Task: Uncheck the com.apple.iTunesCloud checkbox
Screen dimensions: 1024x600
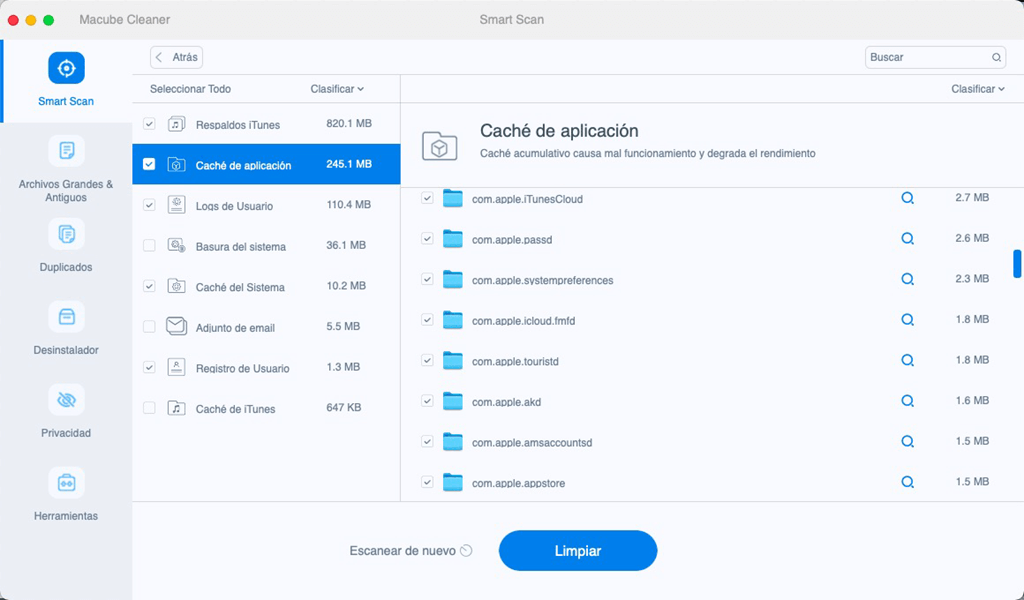Action: (427, 198)
